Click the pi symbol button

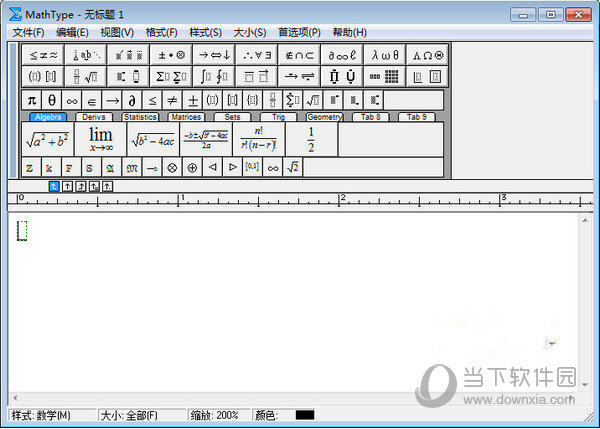31,100
